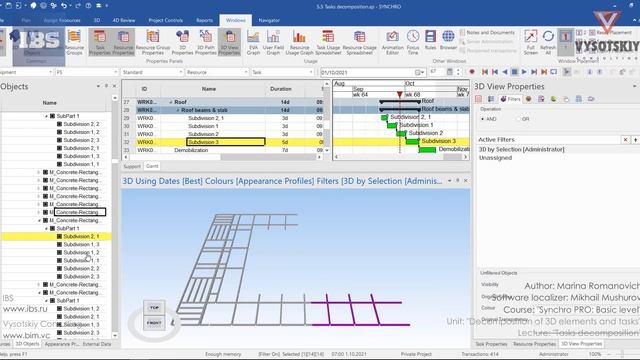The width and height of the screenshot is (640, 360).
Task: Click the list-style icon in the 3D View Properties toolbar
Action: [491, 99]
